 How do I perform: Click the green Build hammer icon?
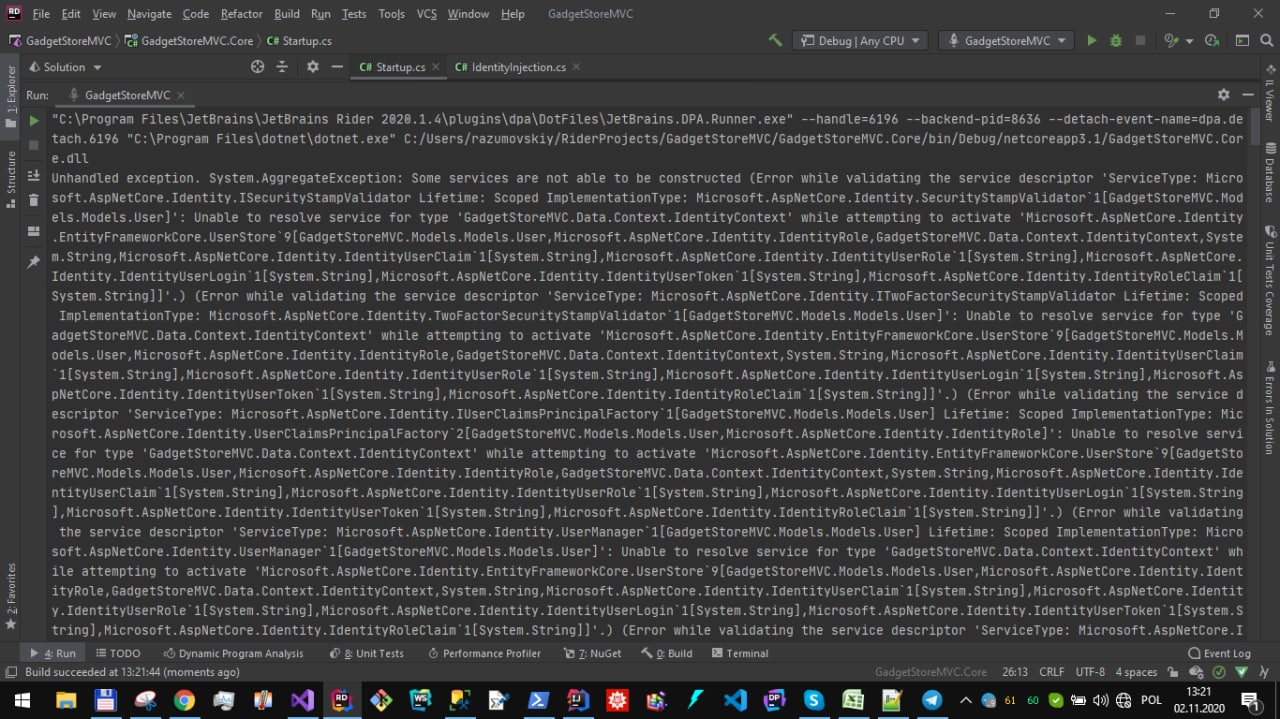coord(775,41)
